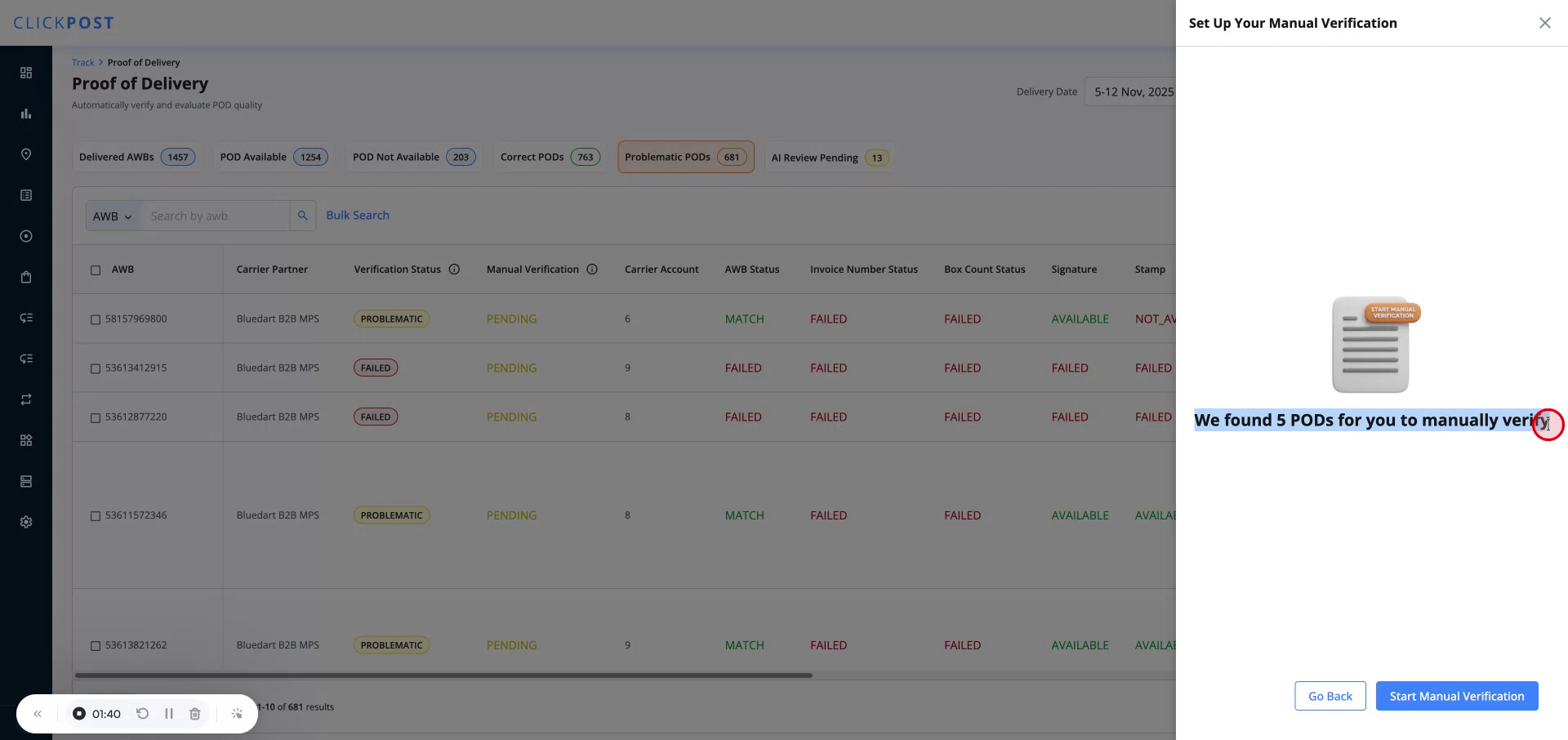
Task: Open the AWB search type dropdown
Action: tap(112, 216)
